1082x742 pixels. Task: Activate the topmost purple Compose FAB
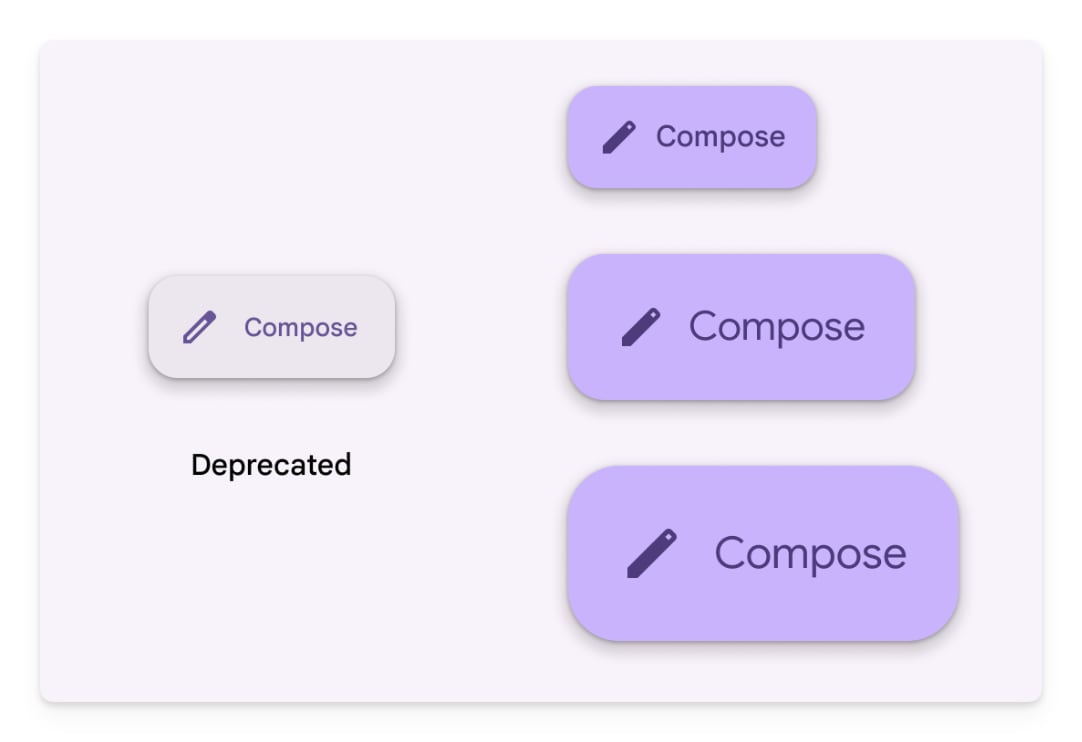pos(692,137)
